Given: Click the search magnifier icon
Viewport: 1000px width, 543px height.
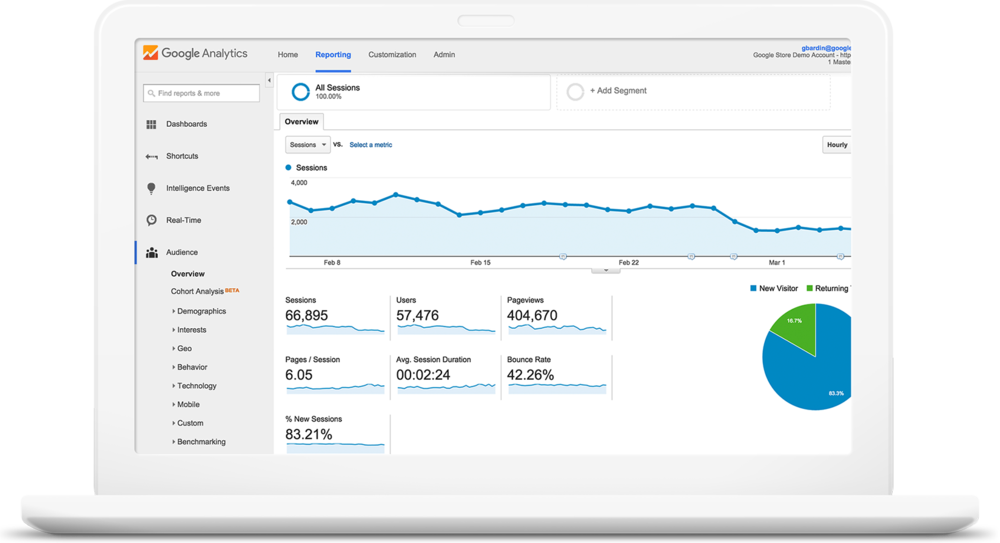Looking at the screenshot, I should (x=151, y=93).
